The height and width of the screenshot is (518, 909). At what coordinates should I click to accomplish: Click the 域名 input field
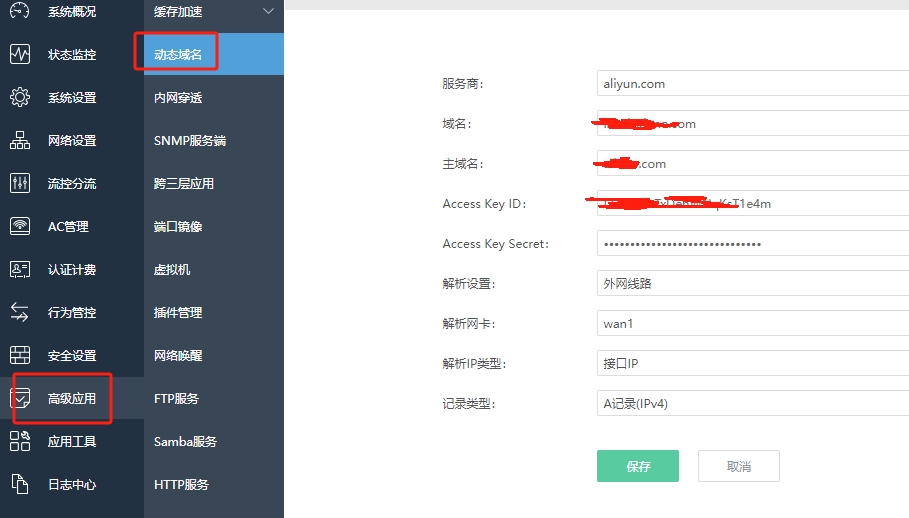(753, 123)
